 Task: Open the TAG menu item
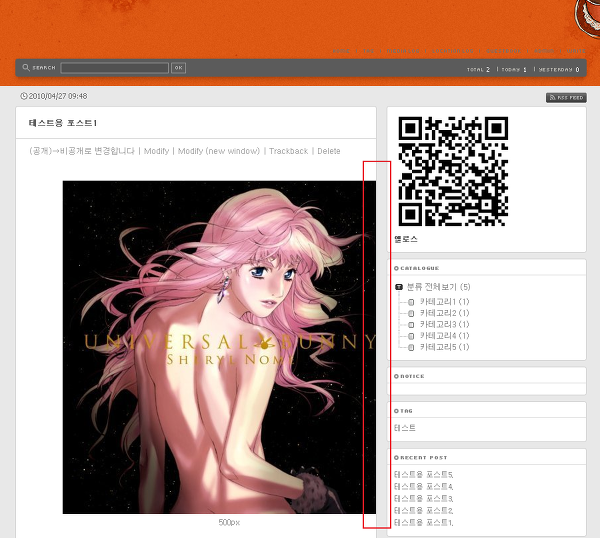point(368,51)
